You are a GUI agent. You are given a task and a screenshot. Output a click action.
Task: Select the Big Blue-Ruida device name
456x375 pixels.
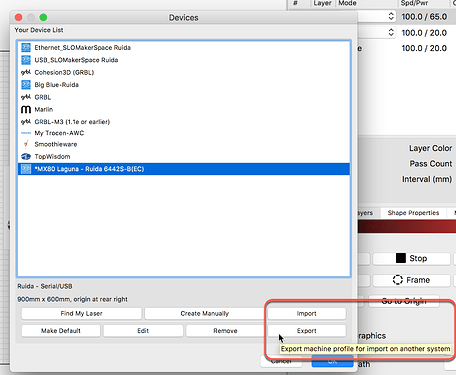[57, 85]
